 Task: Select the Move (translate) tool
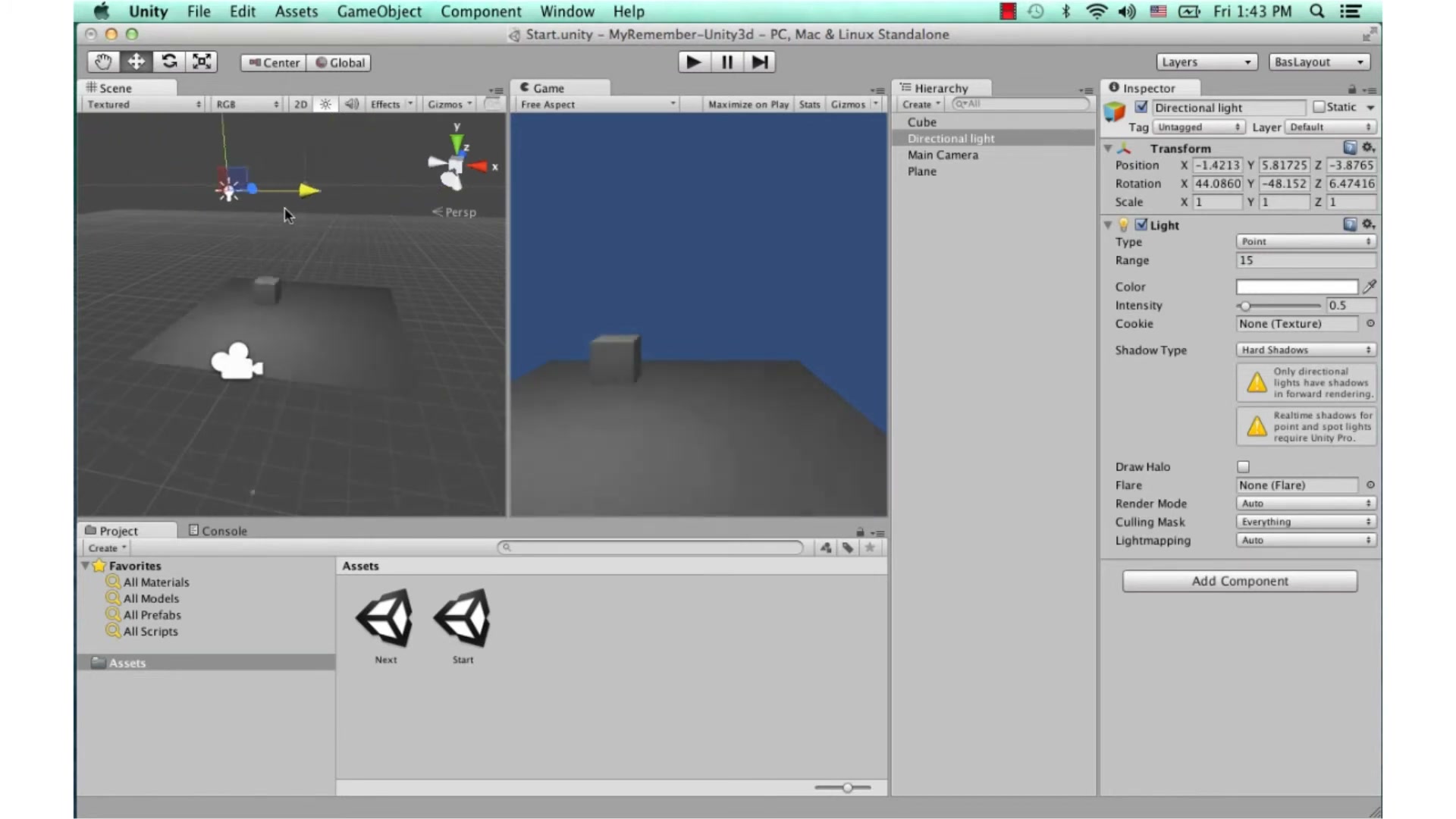point(136,62)
